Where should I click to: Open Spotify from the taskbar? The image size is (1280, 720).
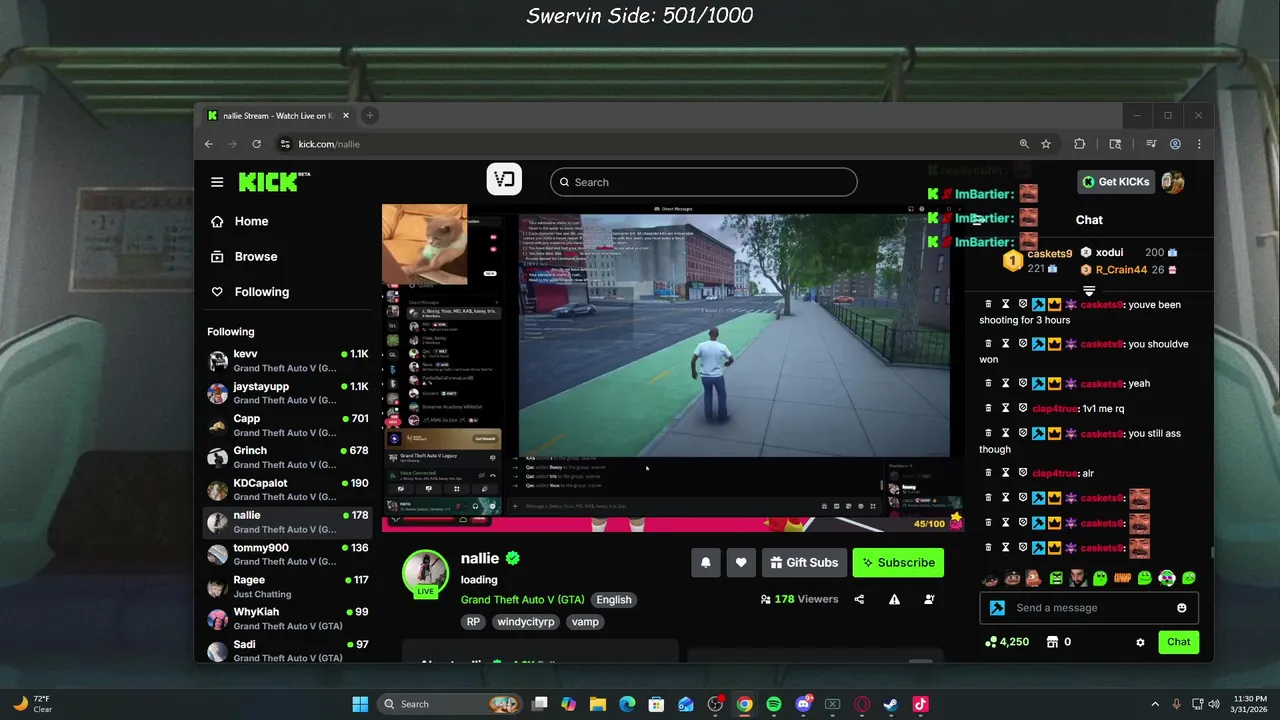tap(774, 704)
